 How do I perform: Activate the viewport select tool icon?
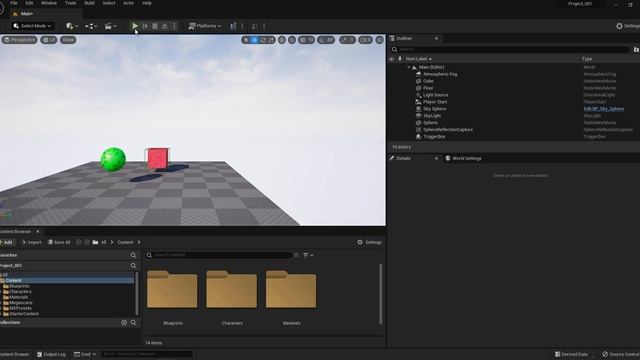pyautogui.click(x=246, y=40)
